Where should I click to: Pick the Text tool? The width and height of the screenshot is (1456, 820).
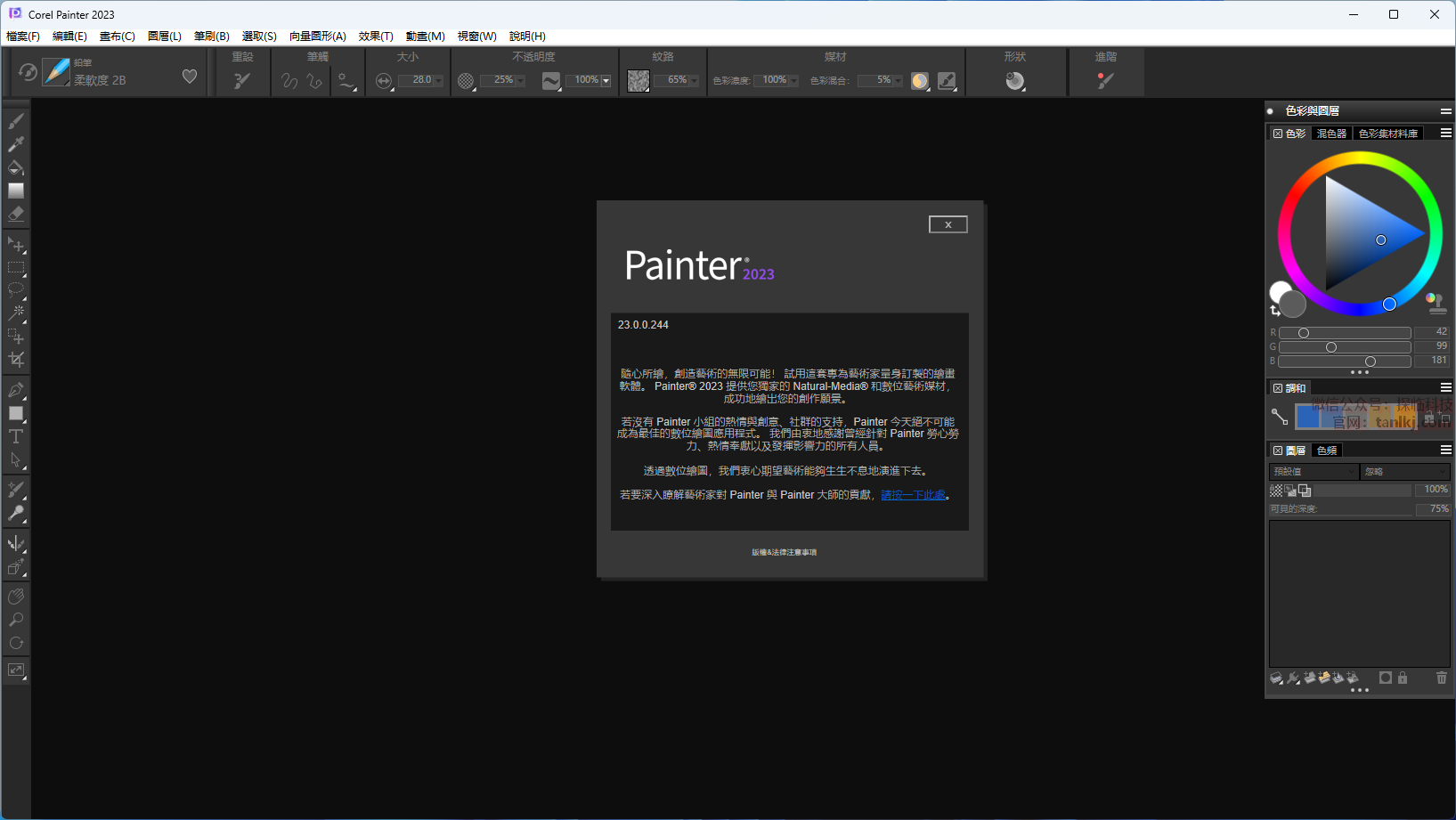[15, 436]
